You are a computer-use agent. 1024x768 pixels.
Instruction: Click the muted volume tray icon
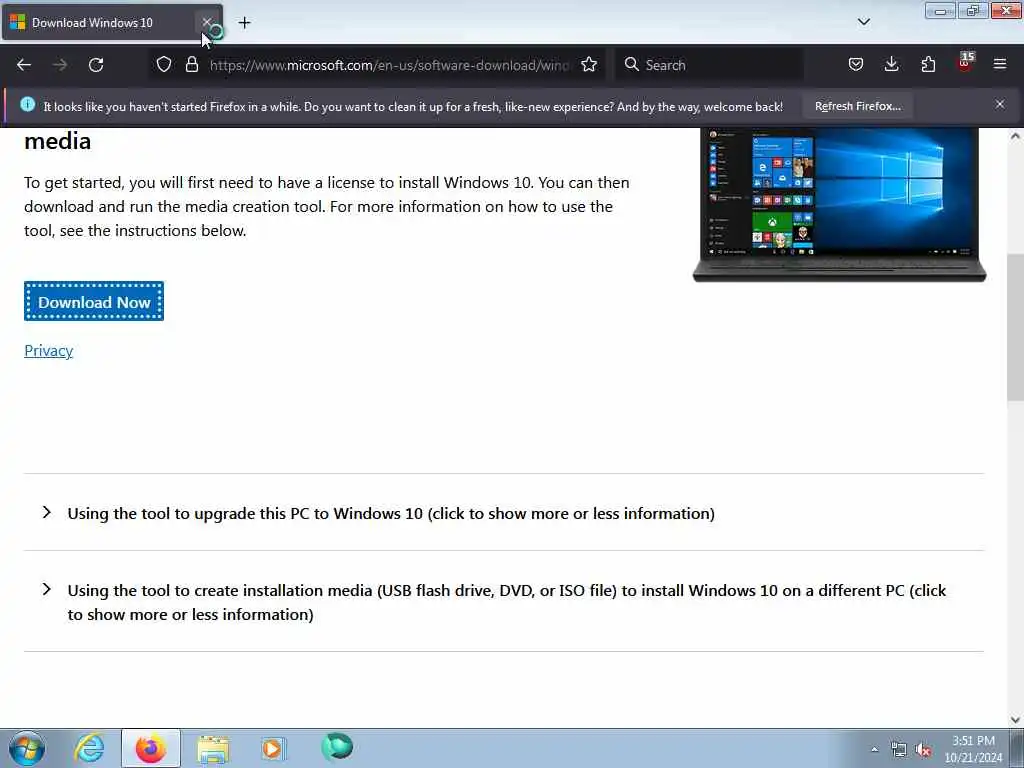pos(923,750)
